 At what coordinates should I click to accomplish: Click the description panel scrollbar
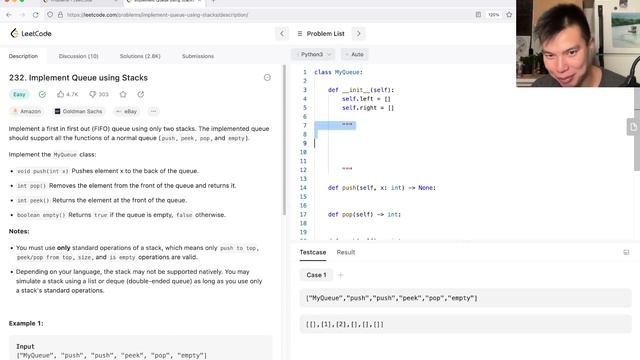pyautogui.click(x=284, y=140)
